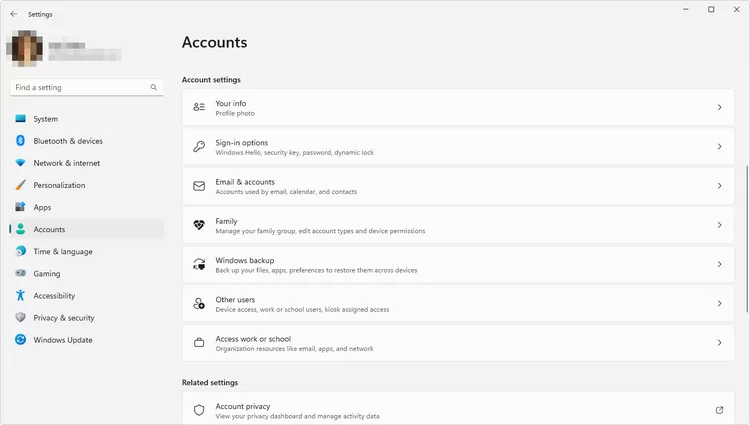The image size is (750, 425).
Task: Click the Windows backup icon
Action: click(199, 264)
